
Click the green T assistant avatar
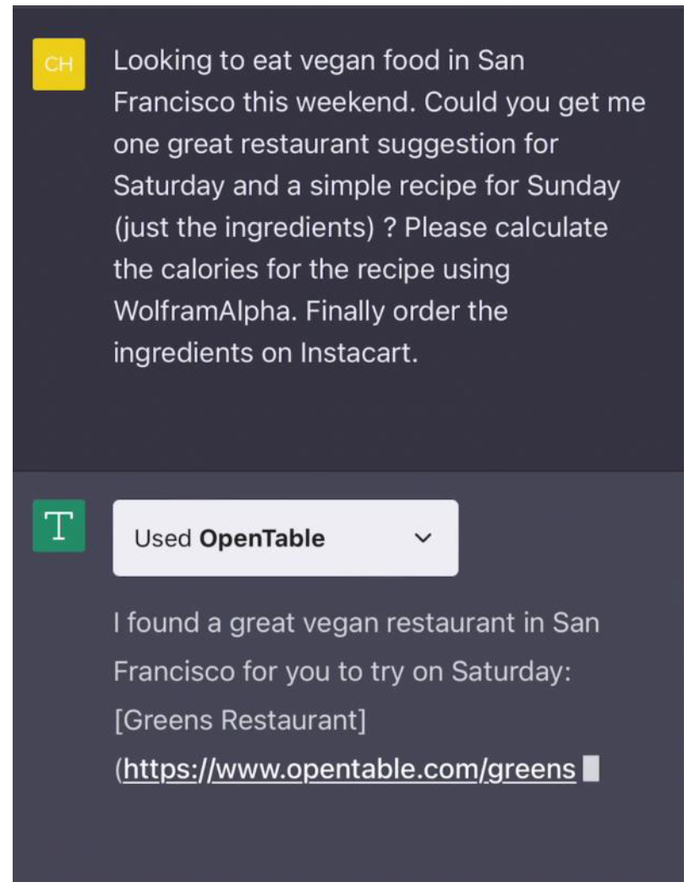(x=58, y=525)
